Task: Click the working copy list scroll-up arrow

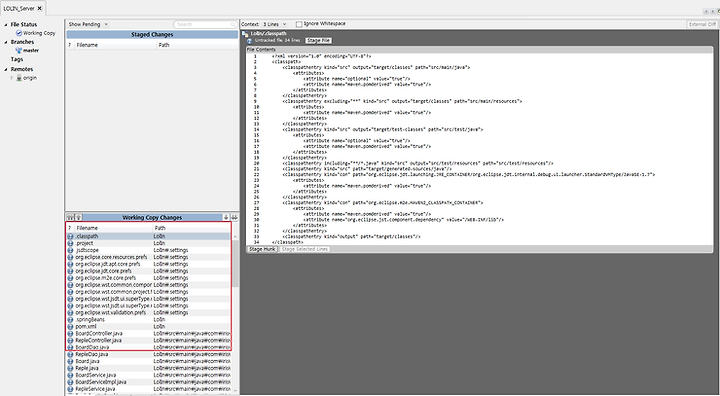Action: click(236, 236)
